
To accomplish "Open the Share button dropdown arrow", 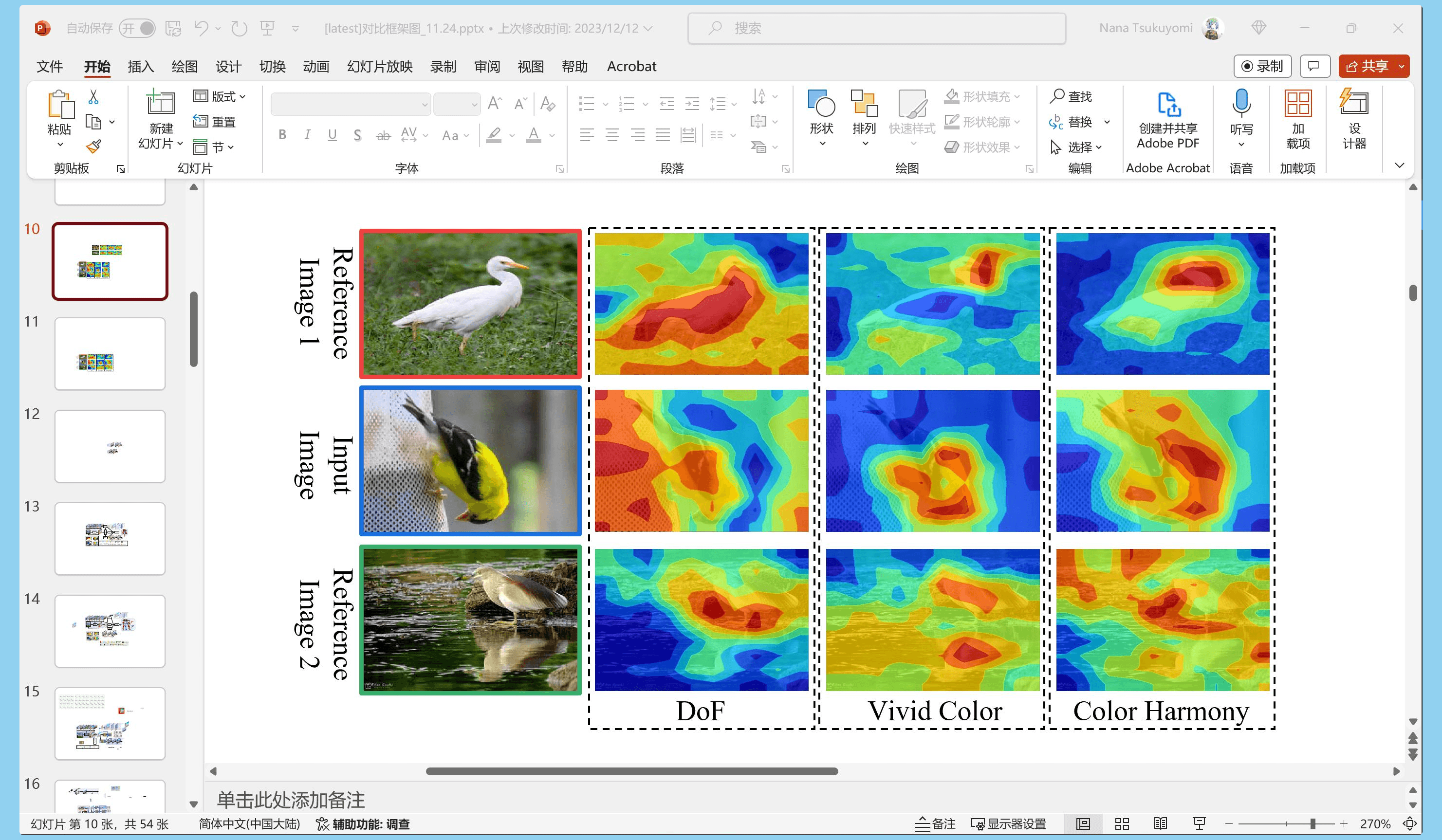I will [1402, 66].
